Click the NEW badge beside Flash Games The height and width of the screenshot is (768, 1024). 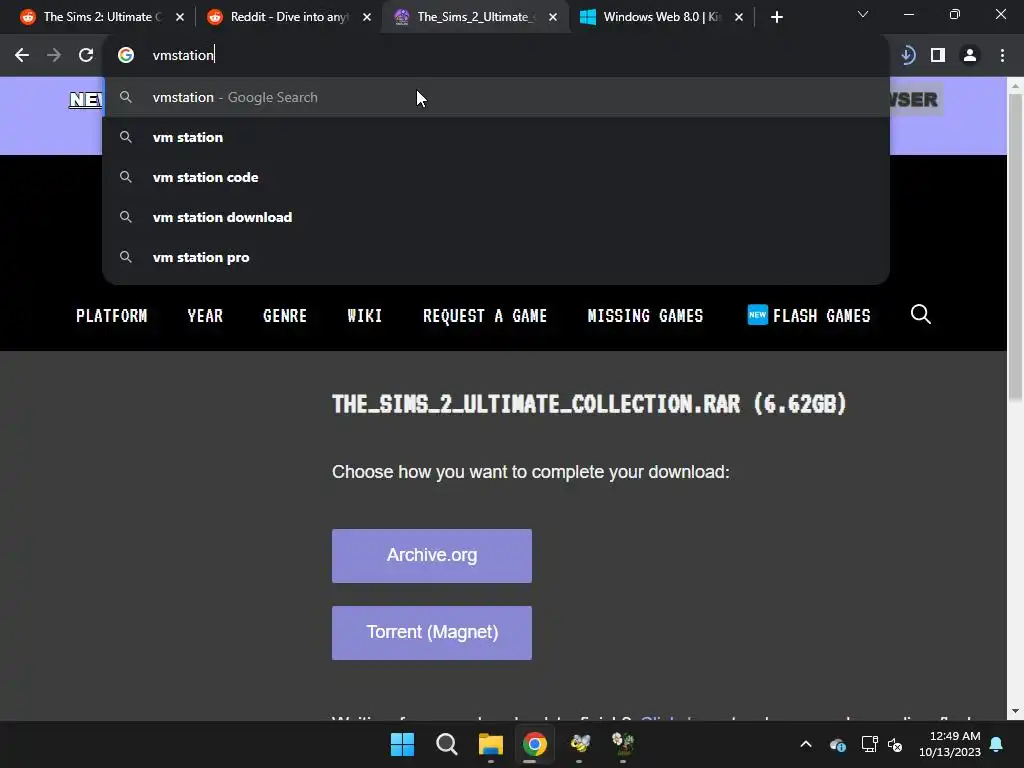[x=757, y=315]
